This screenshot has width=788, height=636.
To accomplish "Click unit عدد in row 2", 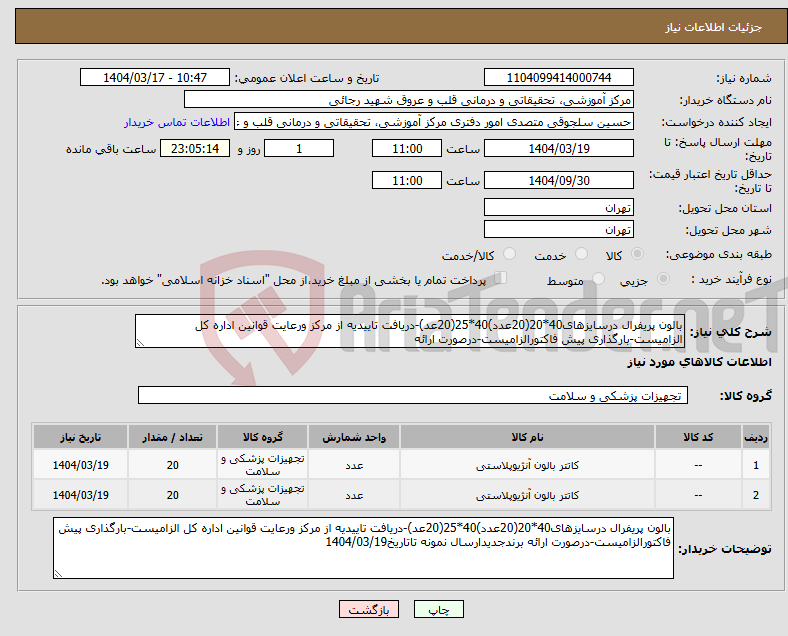I will [354, 496].
